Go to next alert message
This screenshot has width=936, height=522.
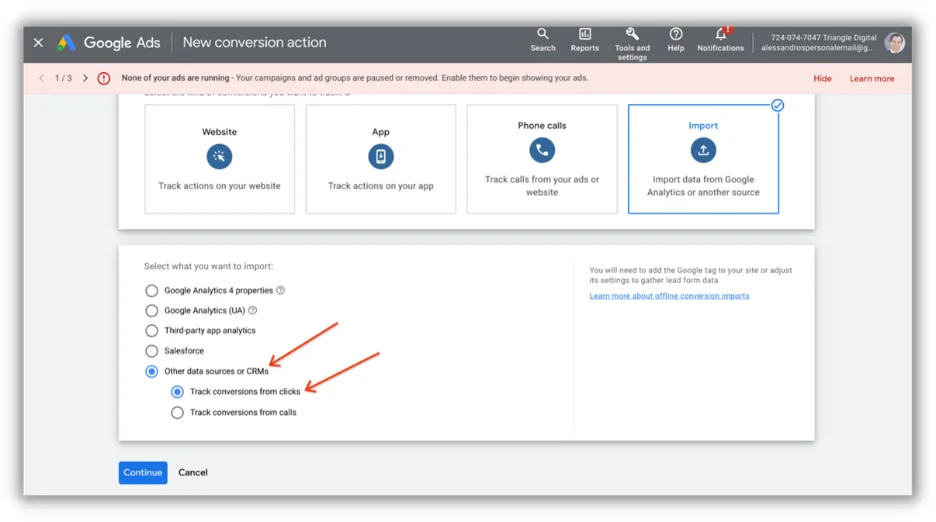click(x=85, y=78)
